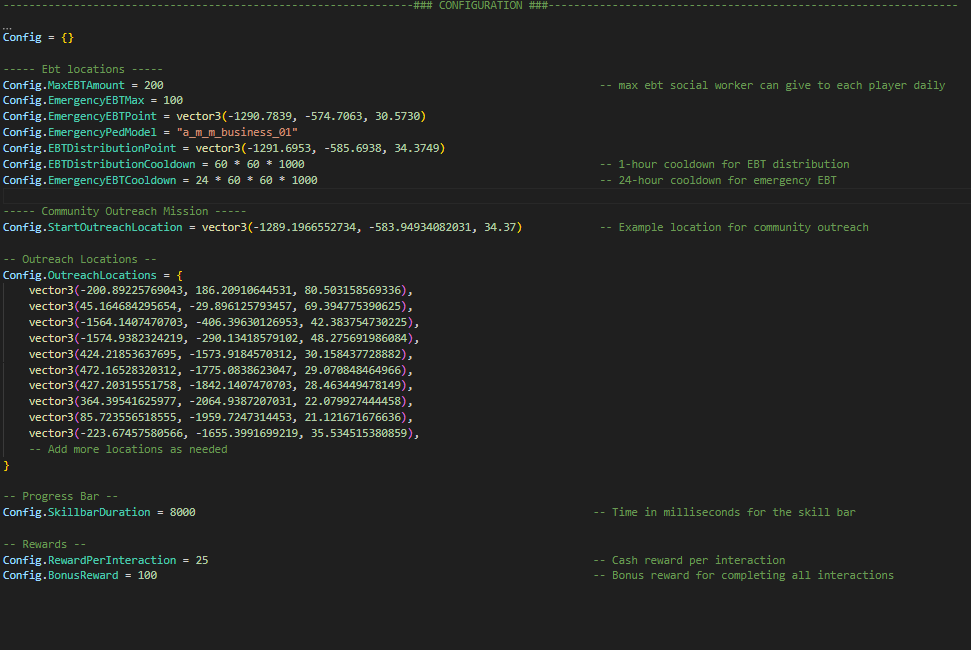Click the empty braces after Config =
This screenshot has height=650, width=971.
[67, 38]
